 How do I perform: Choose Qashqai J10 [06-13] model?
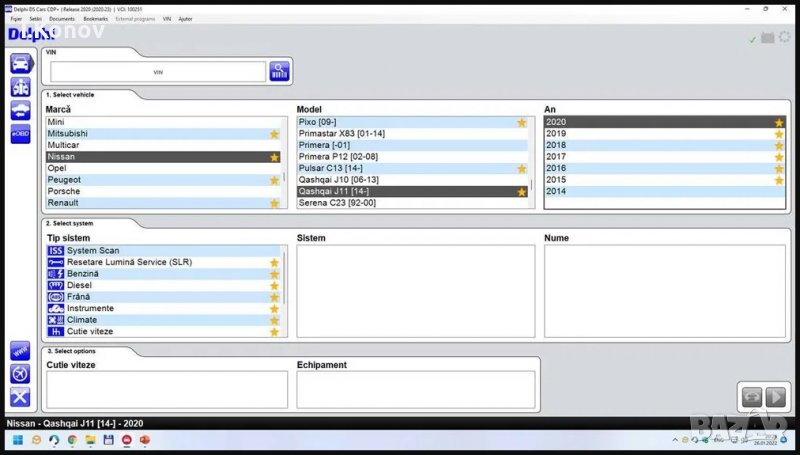click(x=338, y=180)
